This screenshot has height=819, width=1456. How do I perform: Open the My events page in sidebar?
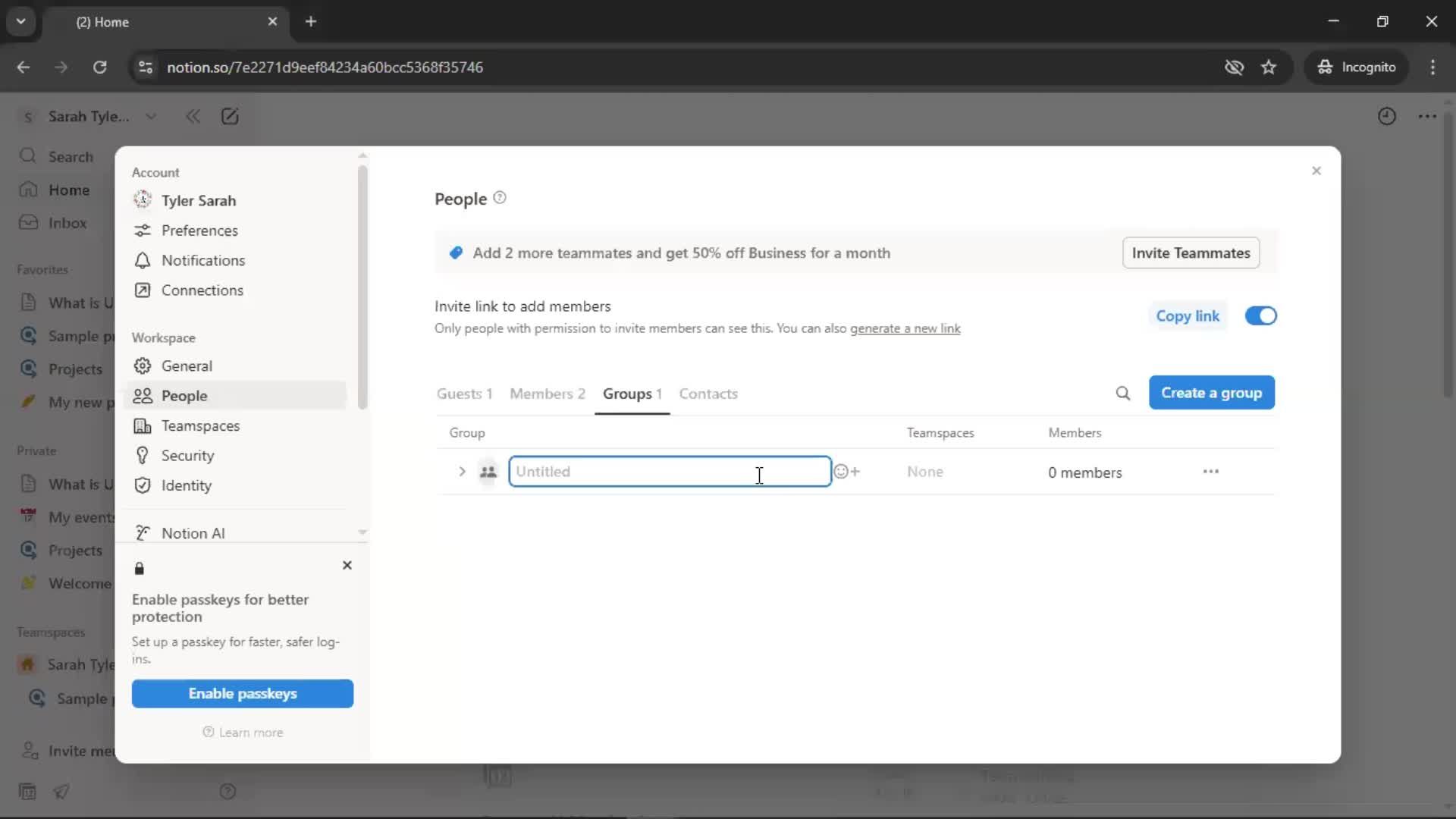coord(65,517)
